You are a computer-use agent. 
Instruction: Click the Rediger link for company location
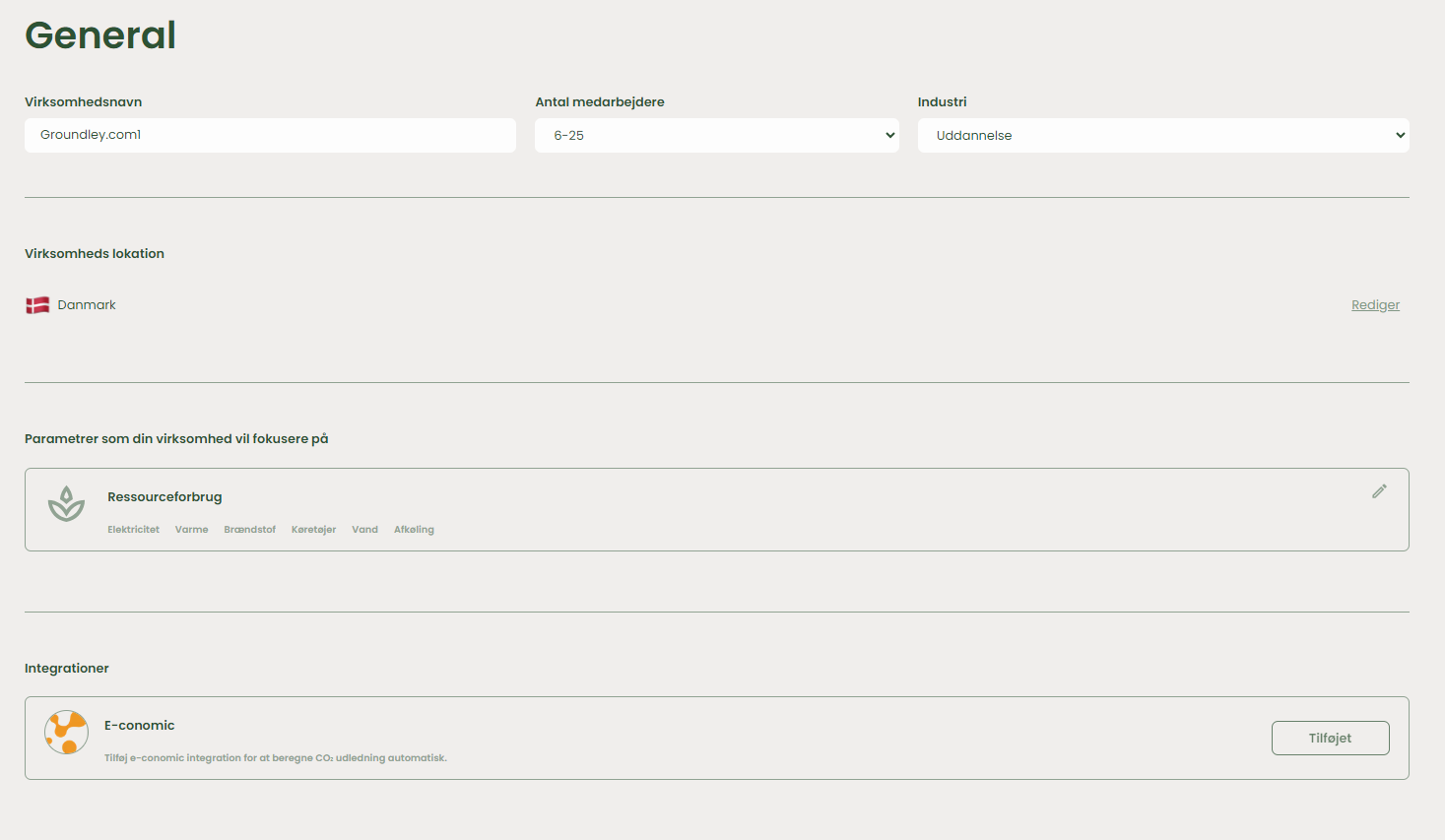(x=1375, y=305)
